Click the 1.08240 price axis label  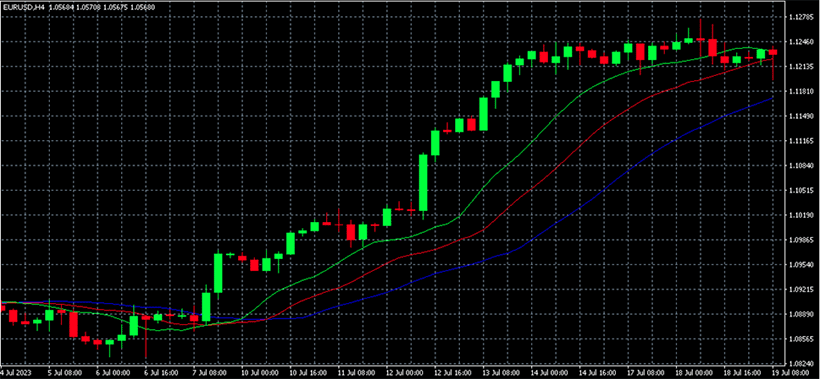click(801, 364)
